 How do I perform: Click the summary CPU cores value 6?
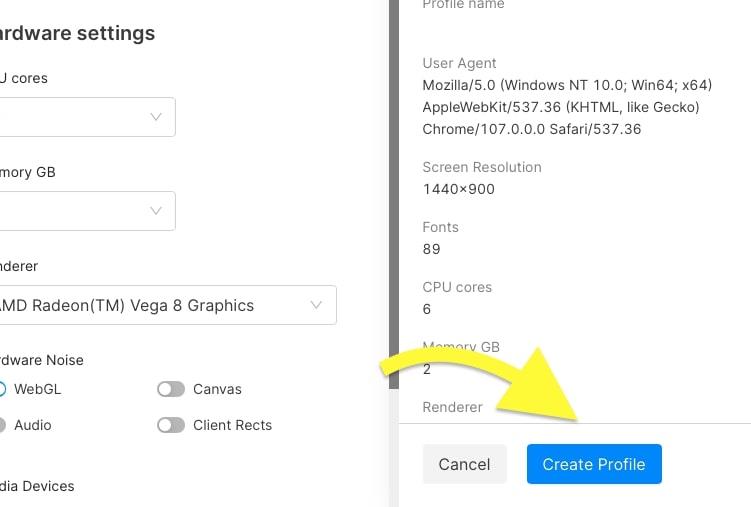[x=427, y=309]
